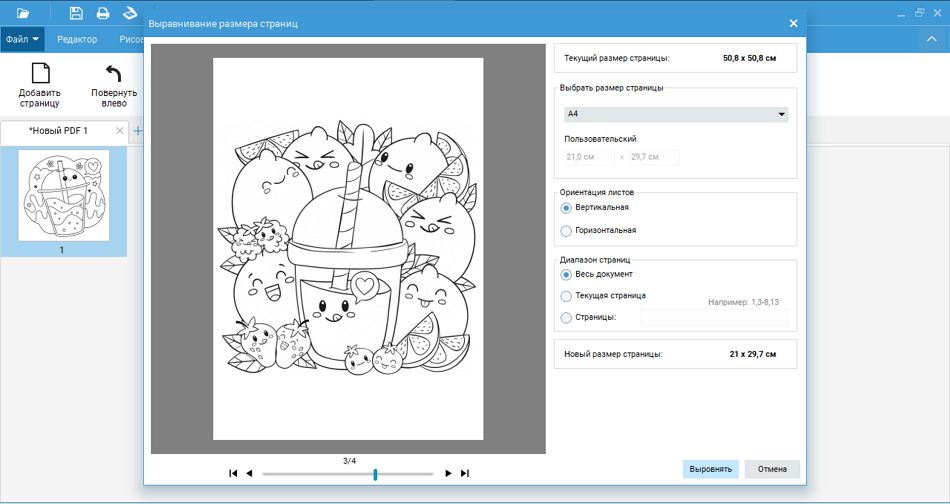The height and width of the screenshot is (504, 950).
Task: Go to previous preview page
Action: (249, 473)
